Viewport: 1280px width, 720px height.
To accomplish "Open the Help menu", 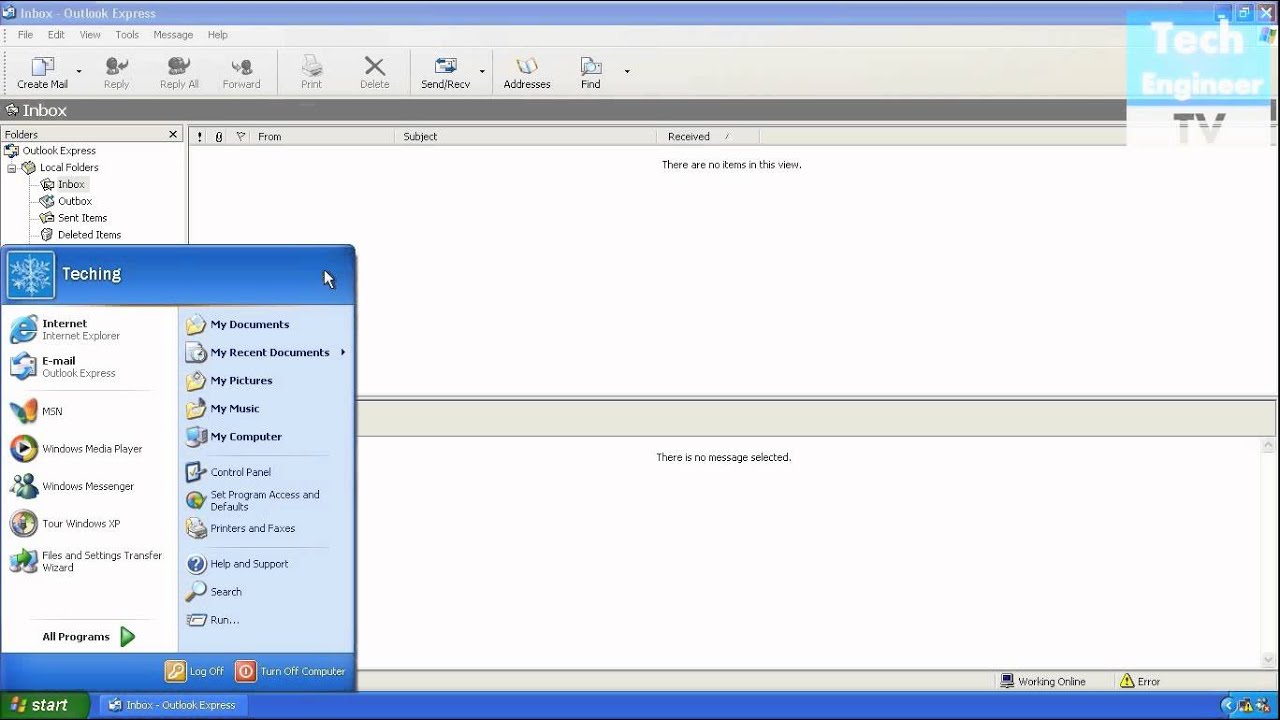I will pos(218,35).
